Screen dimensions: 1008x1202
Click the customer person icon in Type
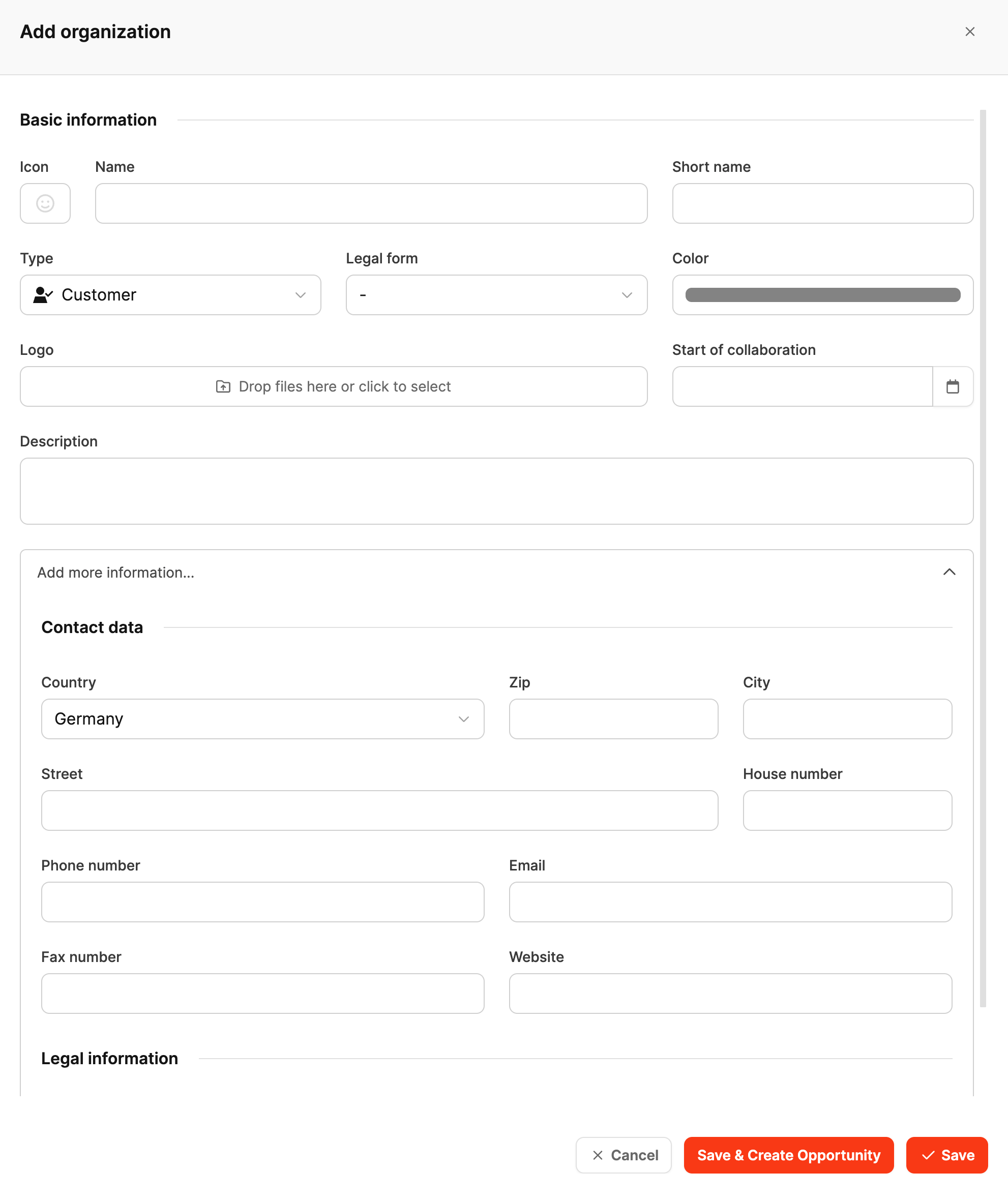pyautogui.click(x=42, y=295)
